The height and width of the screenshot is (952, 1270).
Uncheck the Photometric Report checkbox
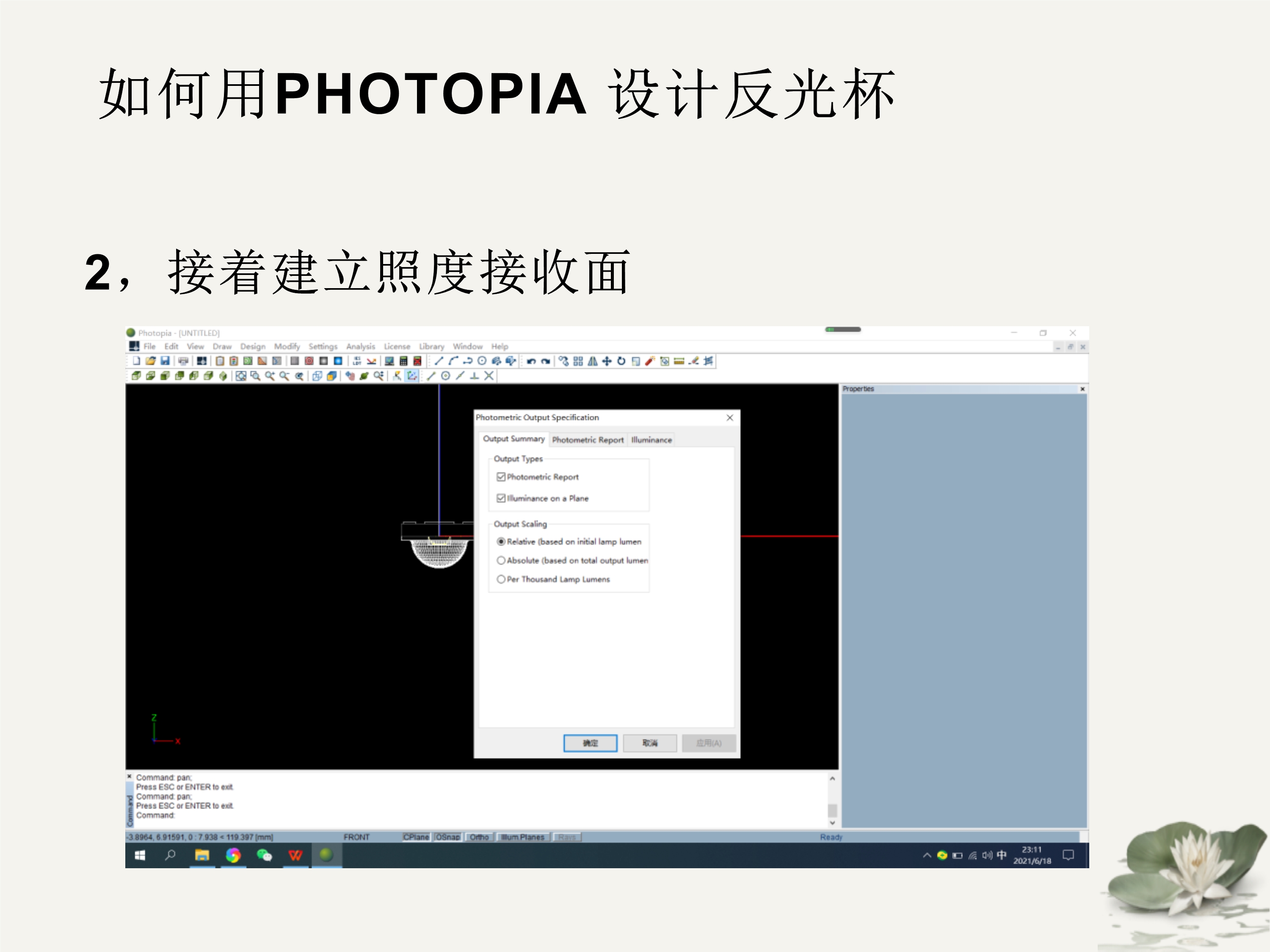click(501, 477)
